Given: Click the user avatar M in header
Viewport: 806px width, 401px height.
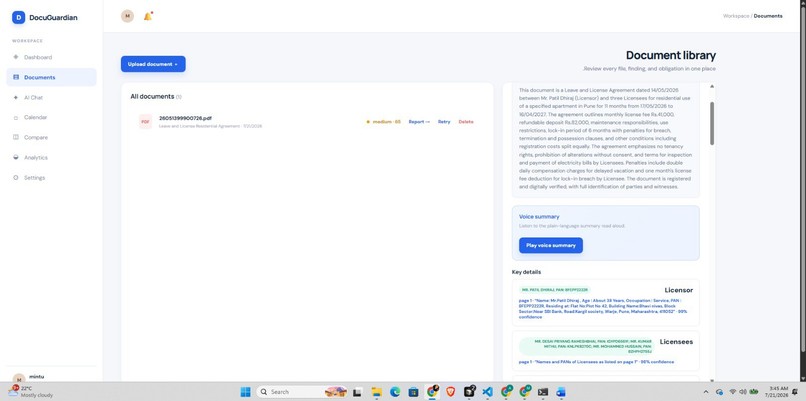Looking at the screenshot, I should pyautogui.click(x=127, y=16).
